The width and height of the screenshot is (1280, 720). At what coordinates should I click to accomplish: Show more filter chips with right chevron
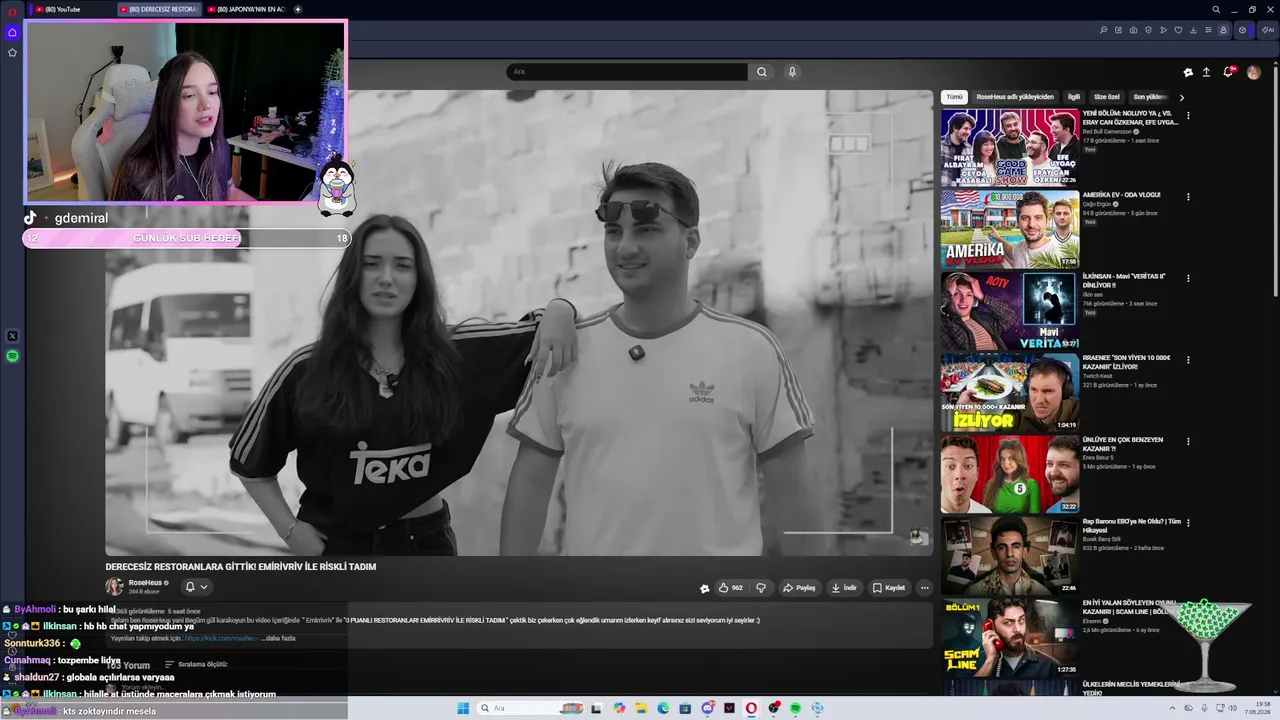[1181, 97]
